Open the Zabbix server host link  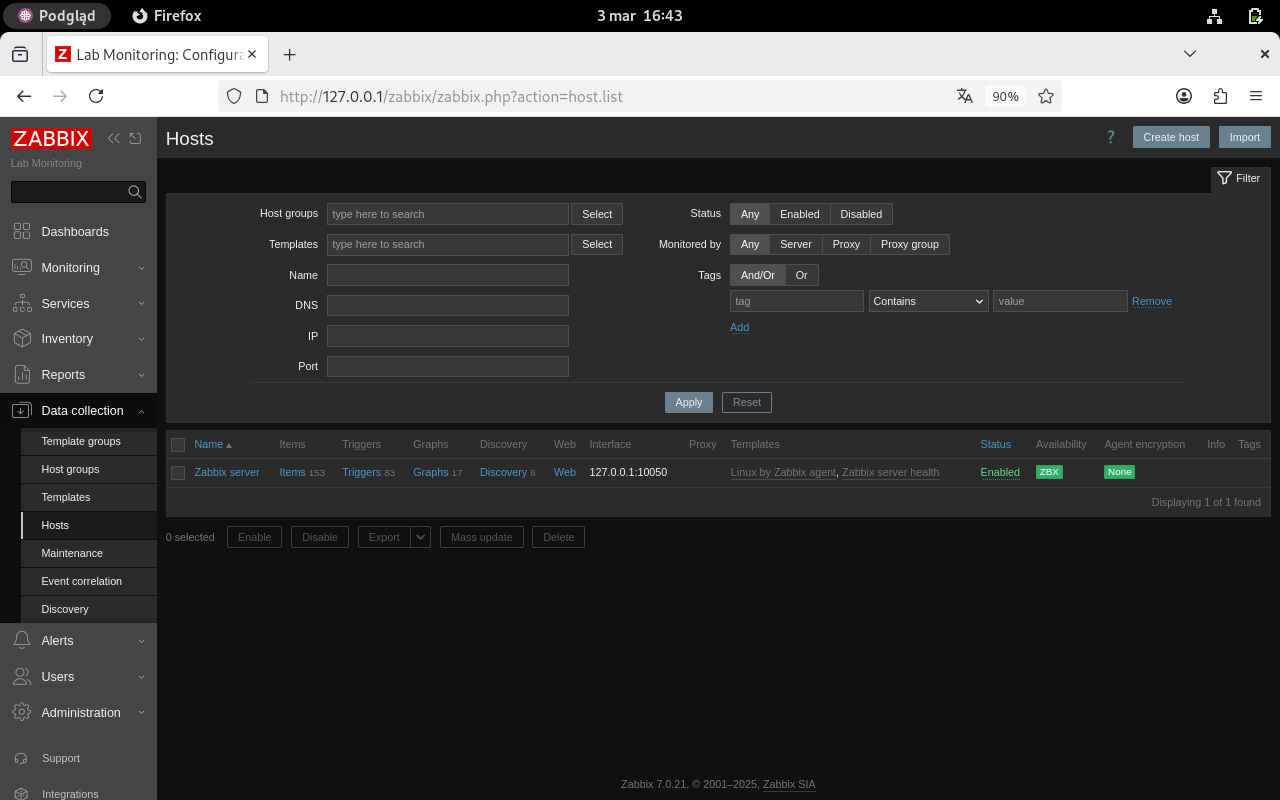coord(227,472)
